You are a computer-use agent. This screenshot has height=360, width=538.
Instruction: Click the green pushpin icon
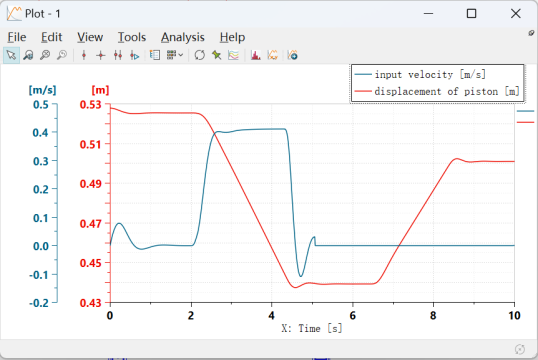(x=217, y=55)
